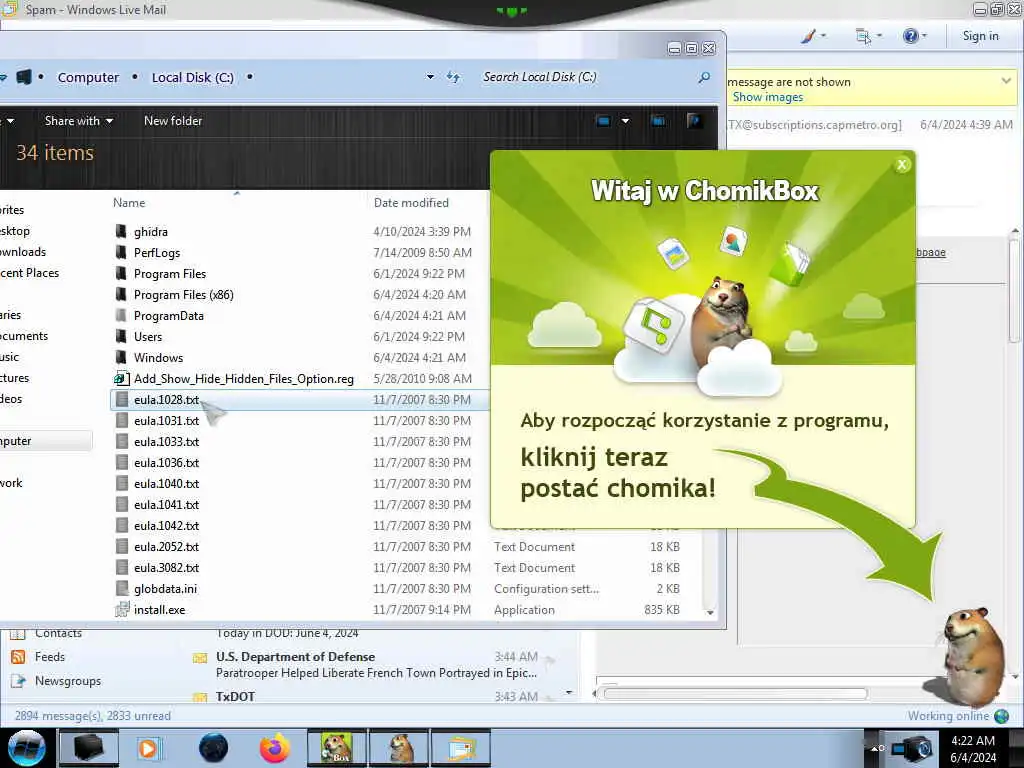
Task: Select globdata.ini file
Action: pos(165,588)
